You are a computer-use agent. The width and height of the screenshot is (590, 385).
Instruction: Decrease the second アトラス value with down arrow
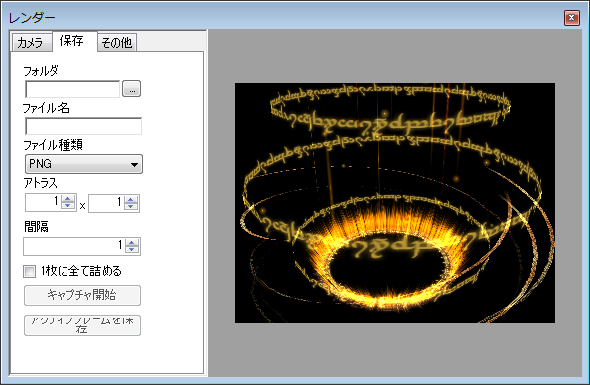[131, 206]
